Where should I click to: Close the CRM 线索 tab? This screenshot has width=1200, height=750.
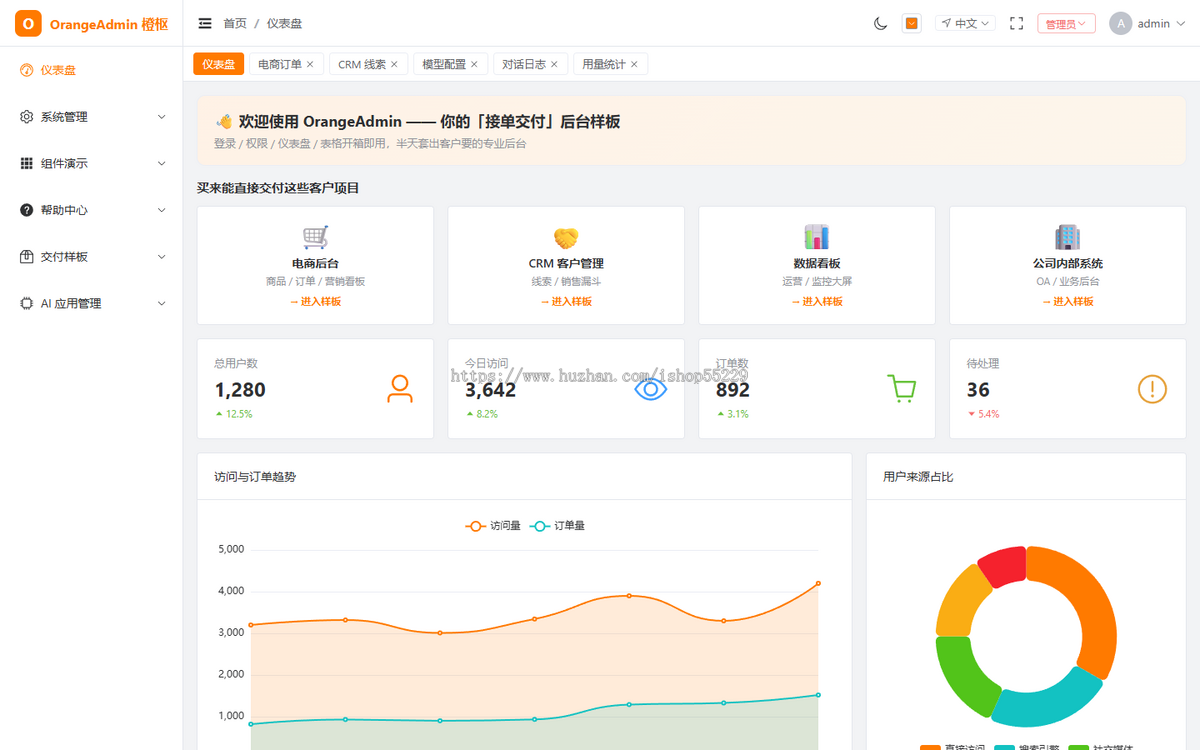[394, 64]
